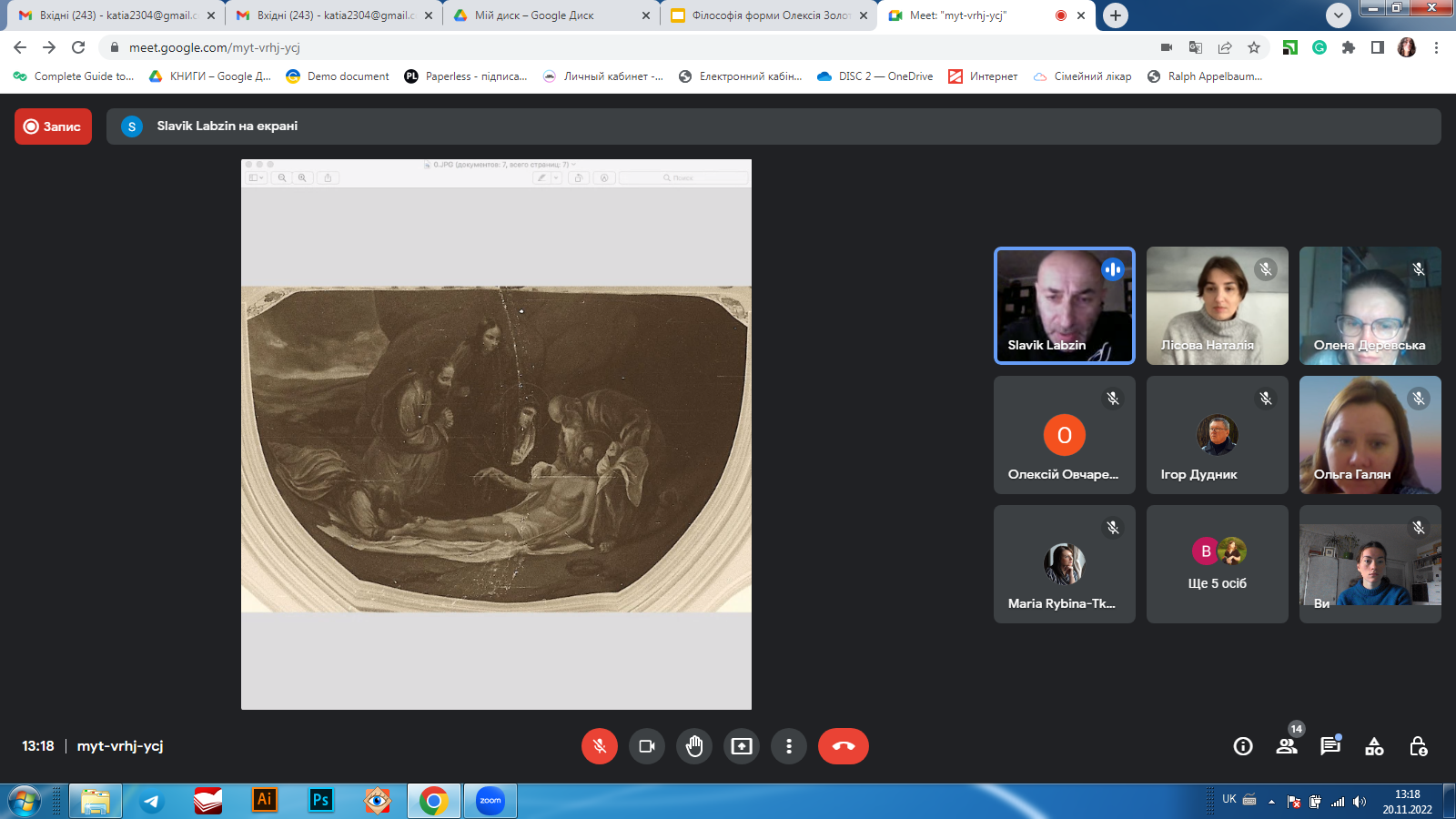Click the Ігор Дудник participant tile
Viewport: 1456px width, 819px height.
1218,435
